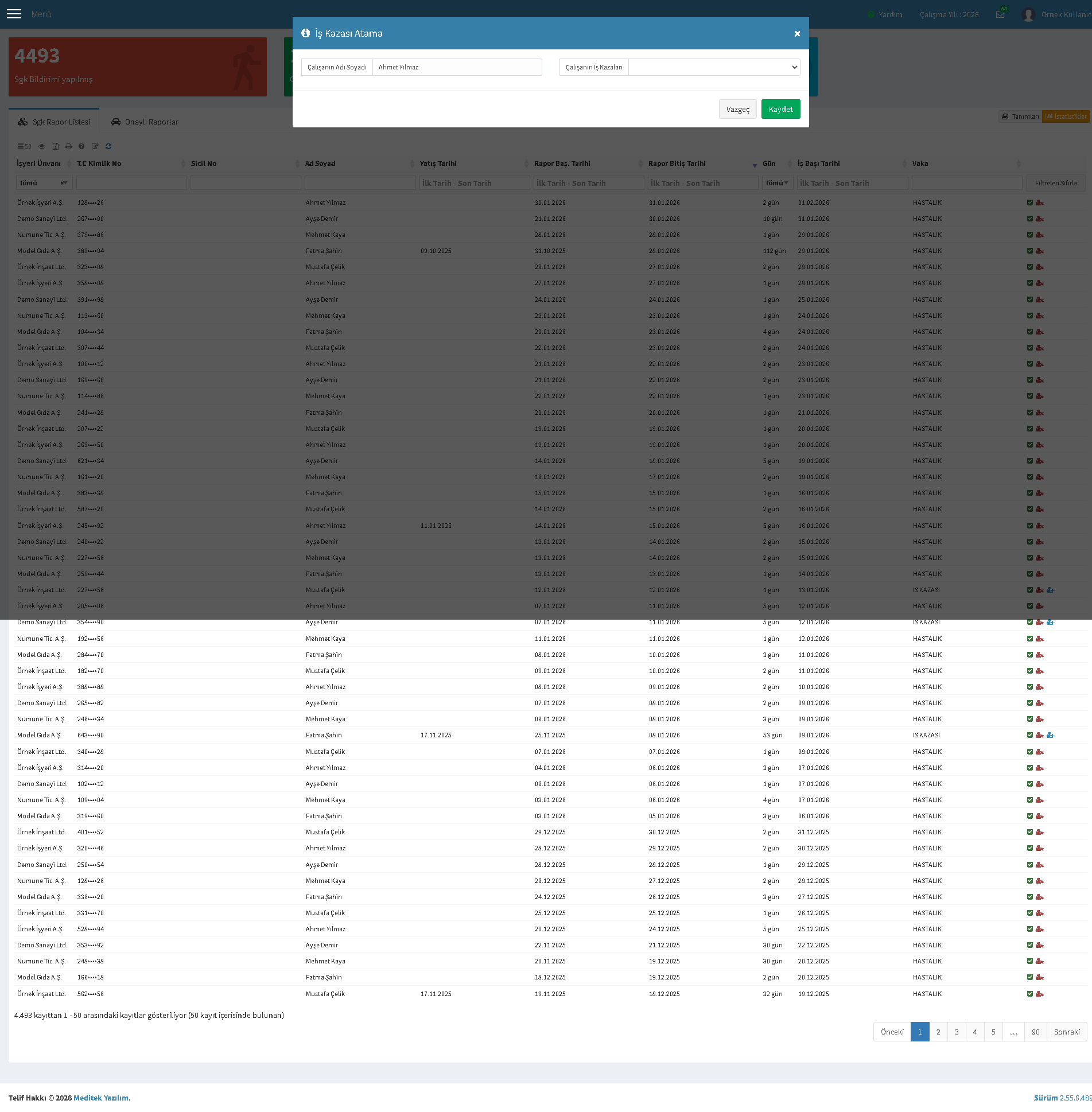Screen dimensions: 1092x1112
Task: Select the Sgk Rapor Listesi tab
Action: coord(54,122)
